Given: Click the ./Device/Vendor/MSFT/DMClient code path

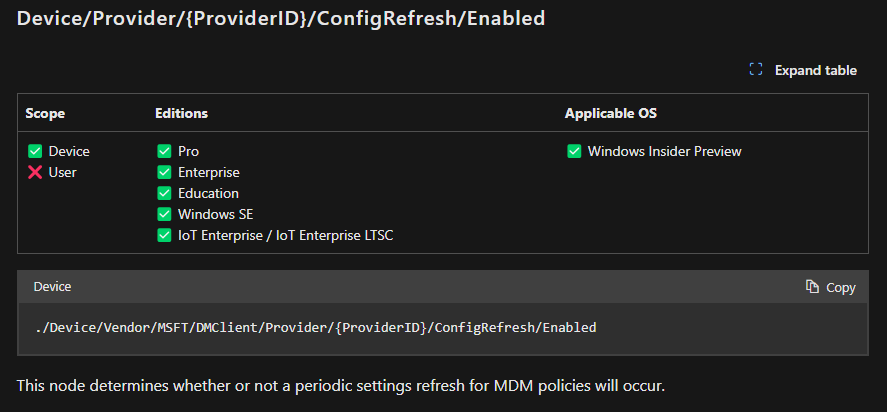Looking at the screenshot, I should pos(315,327).
